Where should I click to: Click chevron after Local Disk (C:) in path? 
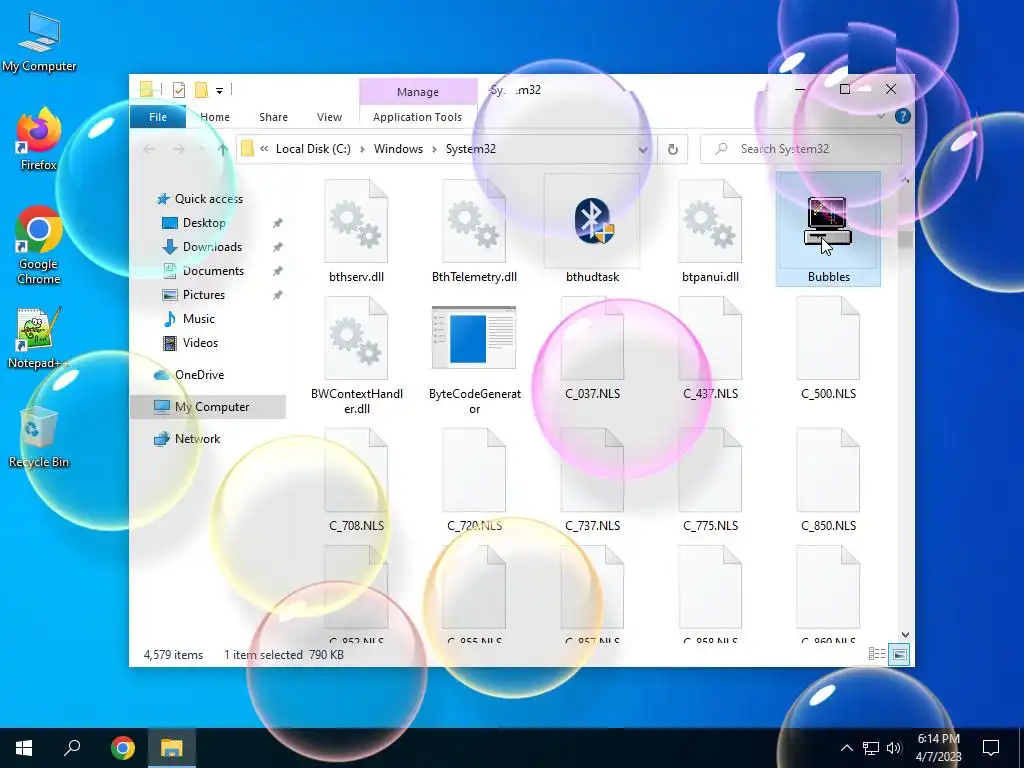click(362, 150)
